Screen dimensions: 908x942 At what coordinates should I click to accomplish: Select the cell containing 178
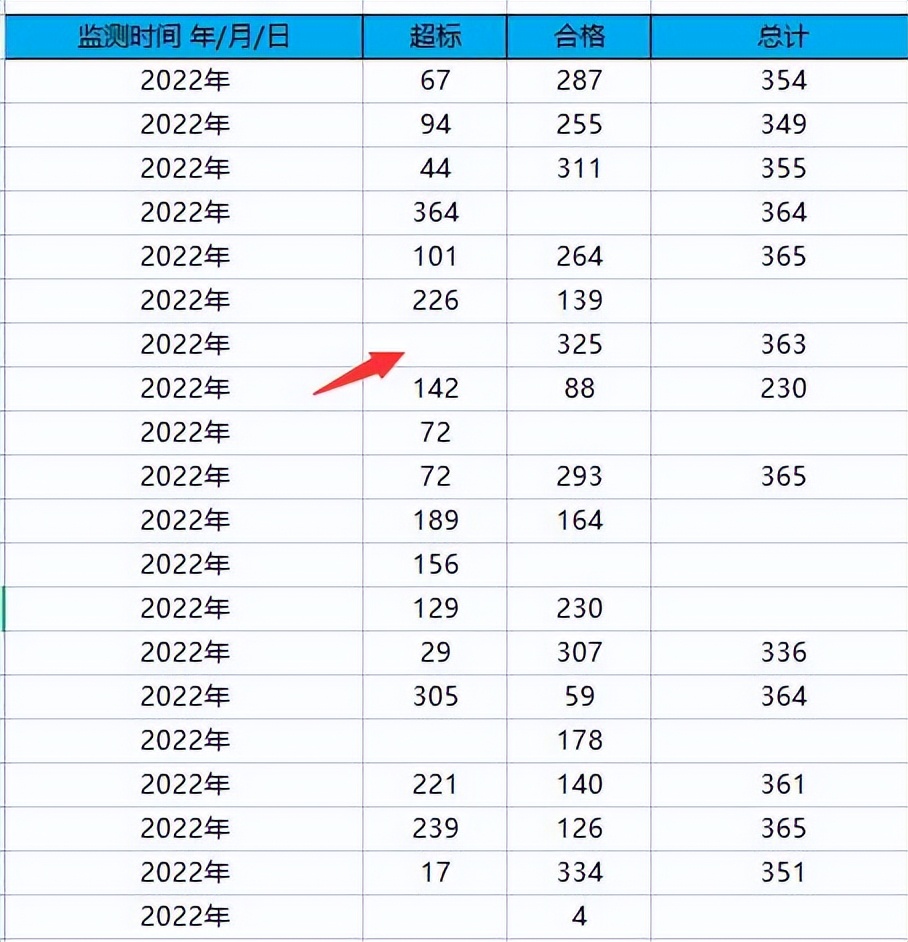tap(579, 741)
